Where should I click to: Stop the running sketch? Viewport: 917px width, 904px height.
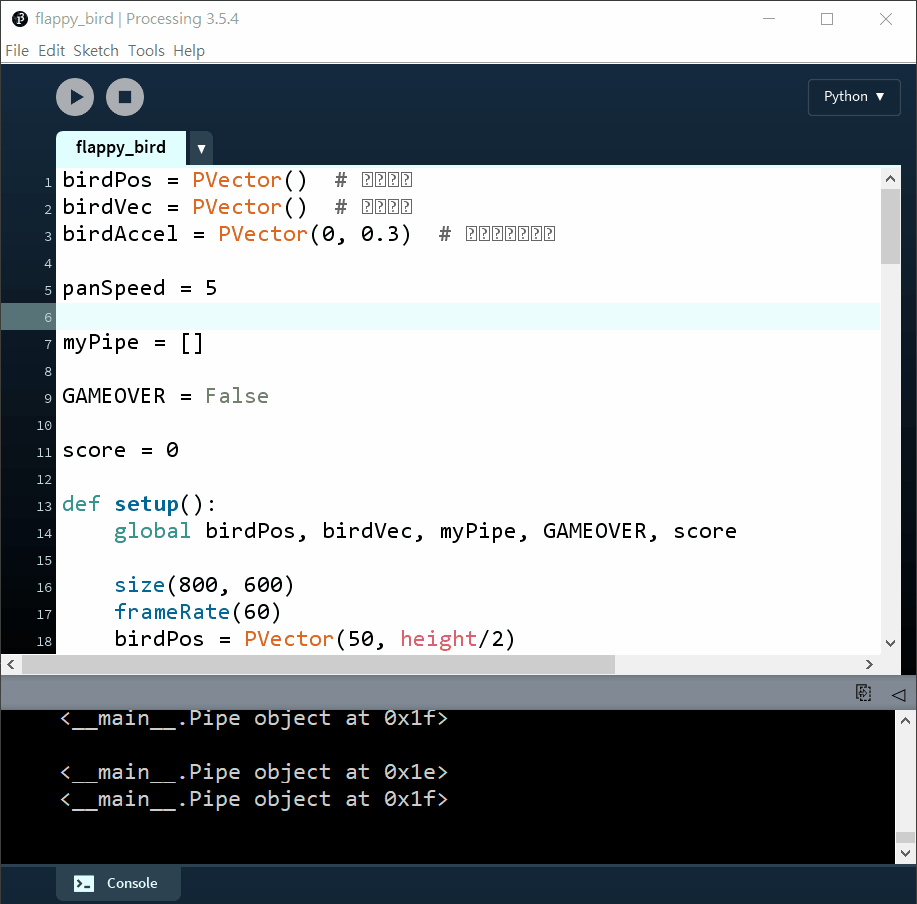point(125,97)
